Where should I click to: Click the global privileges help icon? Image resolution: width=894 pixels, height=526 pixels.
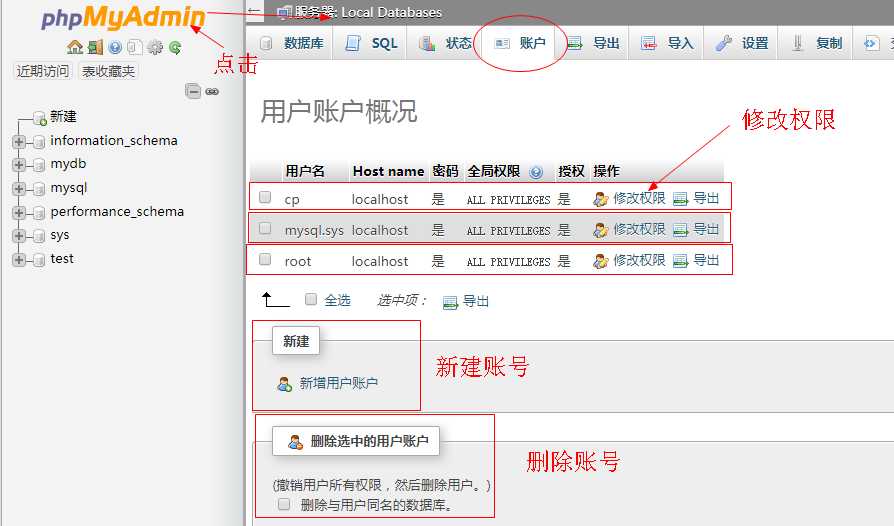[535, 172]
